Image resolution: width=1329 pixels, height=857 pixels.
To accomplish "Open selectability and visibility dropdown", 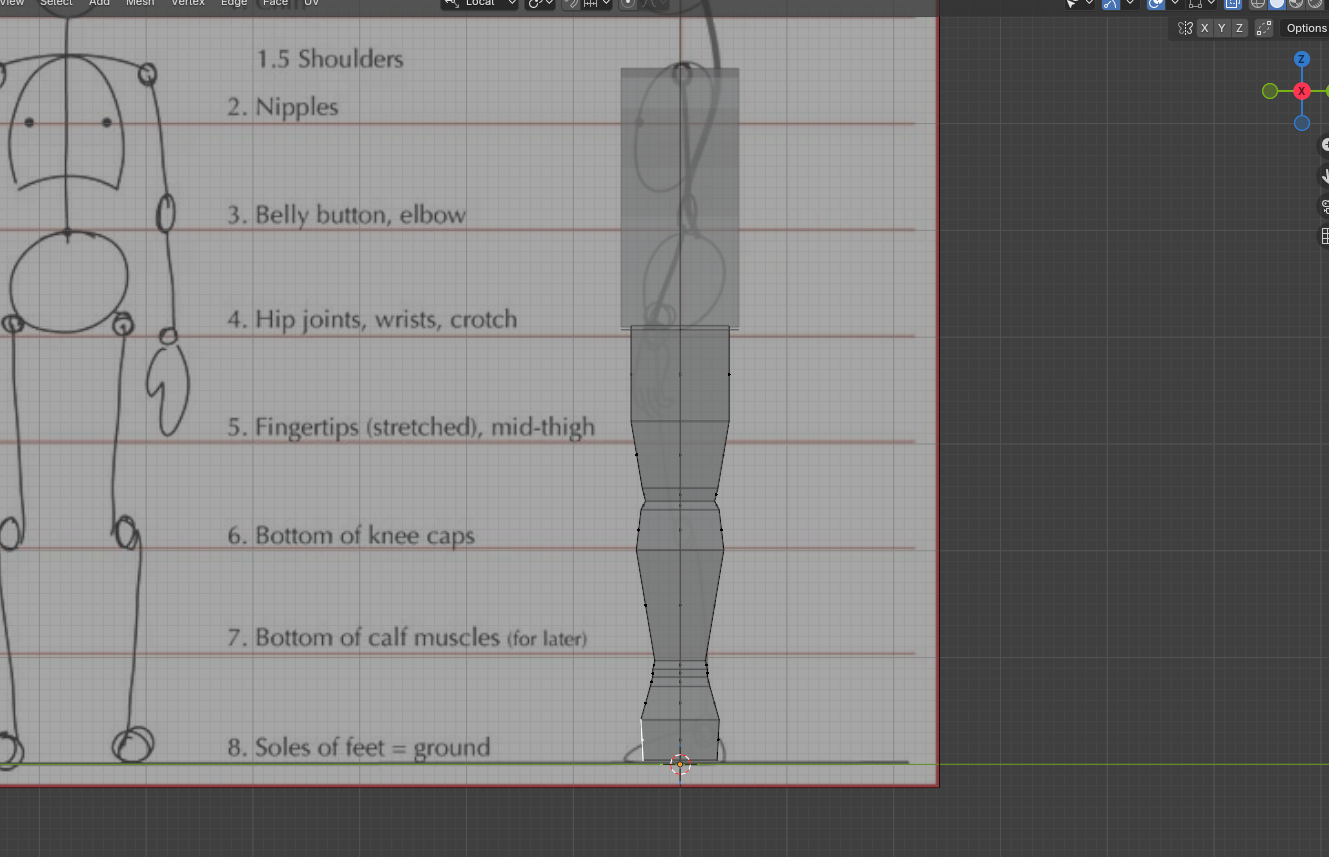I will click(x=1080, y=3).
